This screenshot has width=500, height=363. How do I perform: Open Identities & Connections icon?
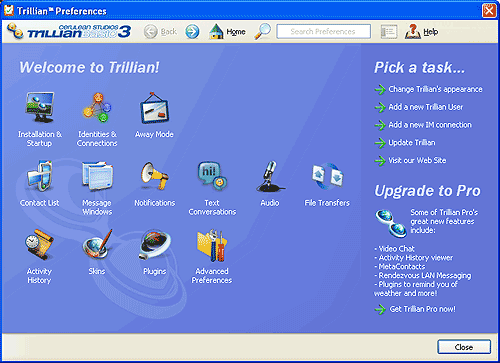tap(97, 108)
